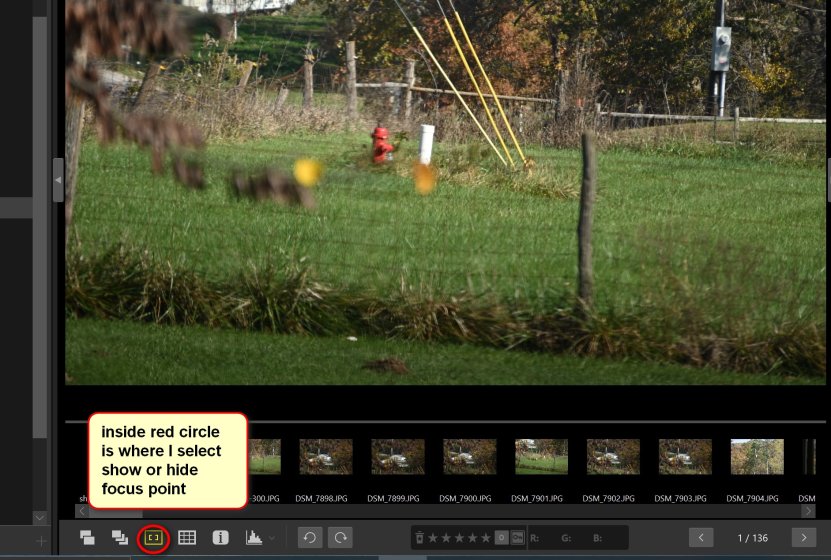Click the trash icon in rating bar
The width and height of the screenshot is (831, 560).
419,538
